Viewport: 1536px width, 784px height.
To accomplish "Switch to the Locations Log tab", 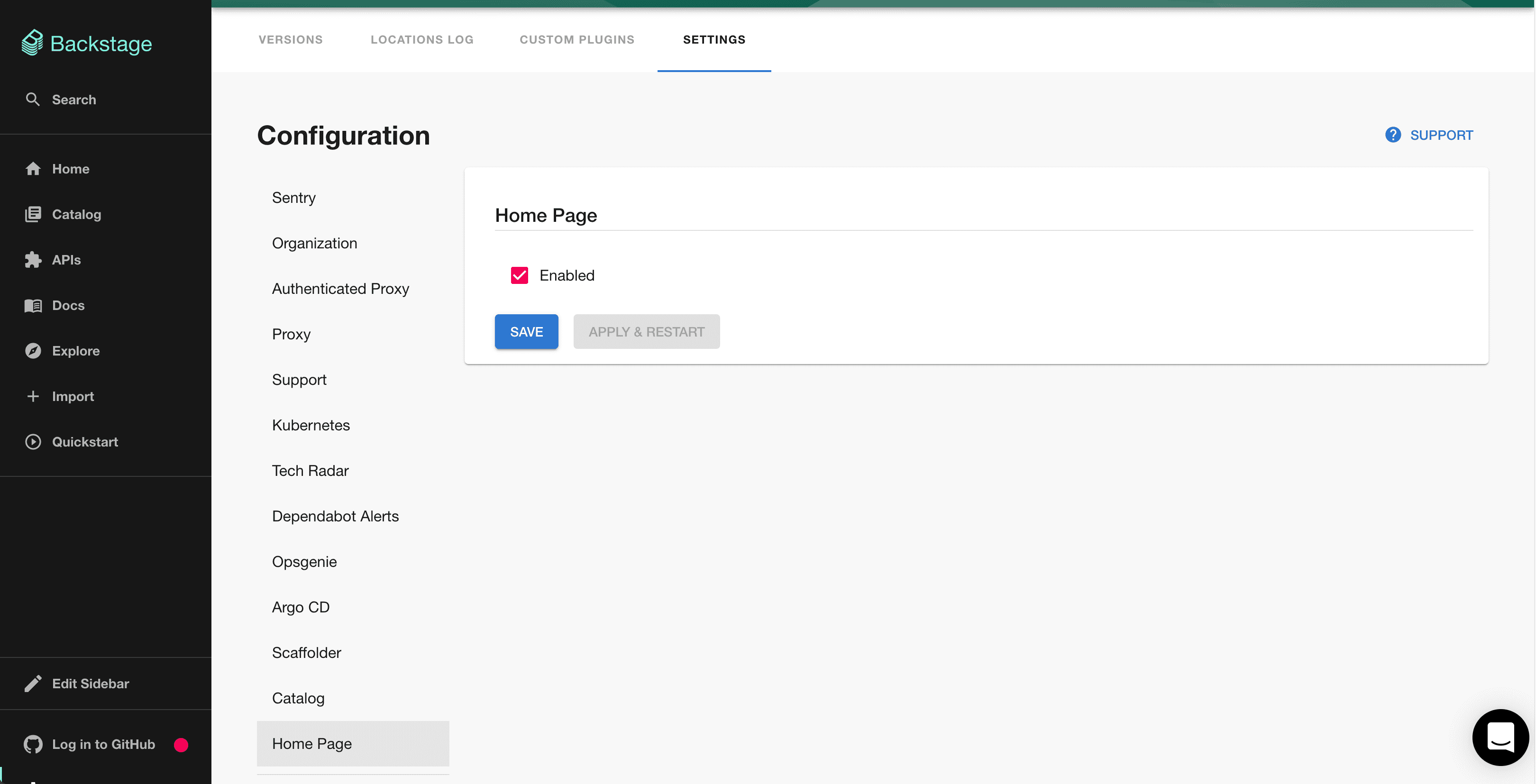I will pyautogui.click(x=421, y=39).
